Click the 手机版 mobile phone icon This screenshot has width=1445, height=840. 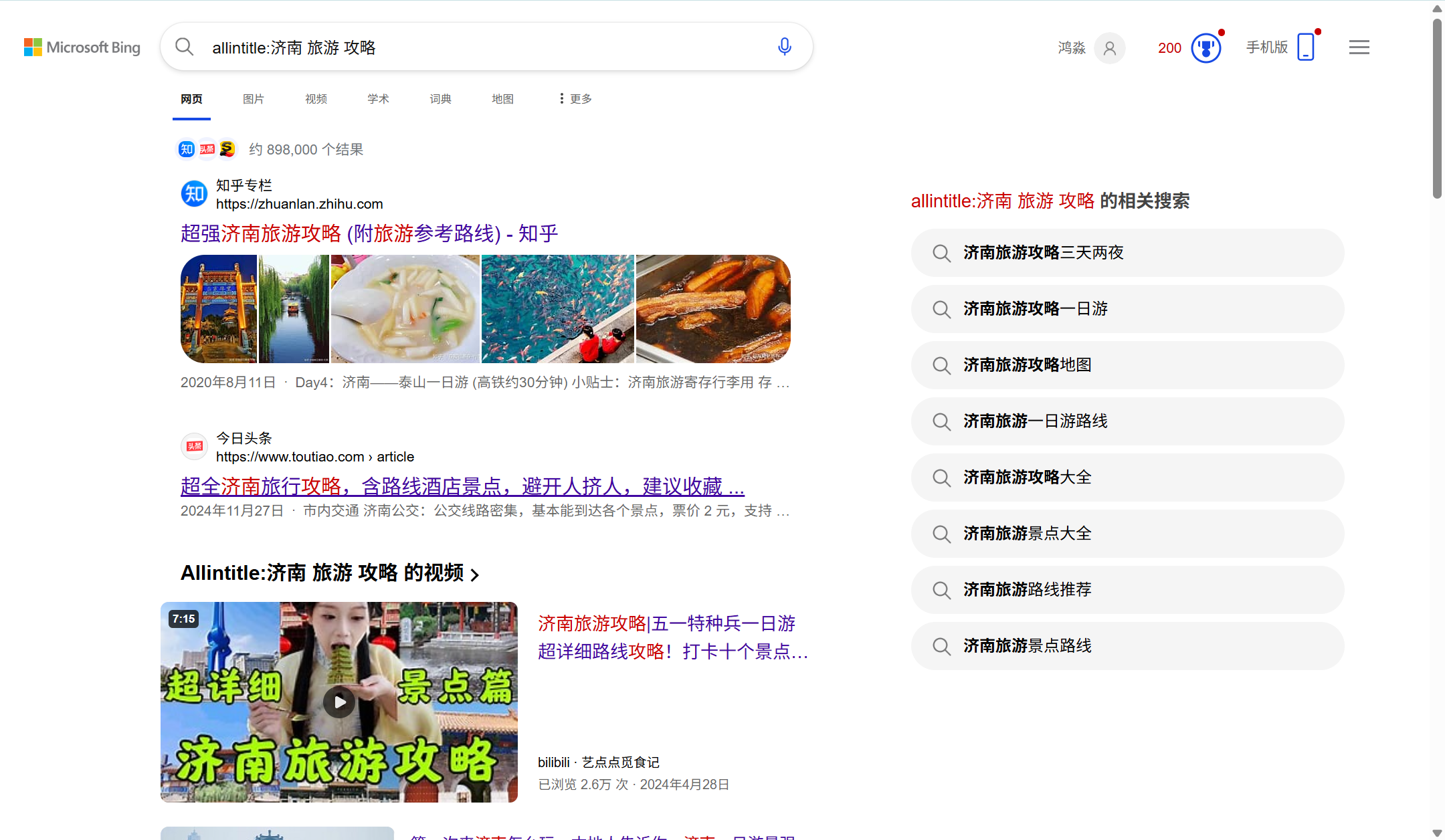(1305, 46)
